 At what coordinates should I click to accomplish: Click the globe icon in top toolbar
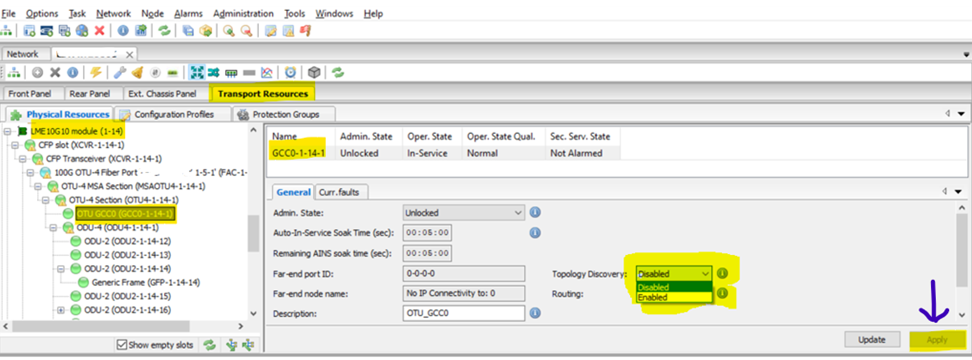(82, 30)
